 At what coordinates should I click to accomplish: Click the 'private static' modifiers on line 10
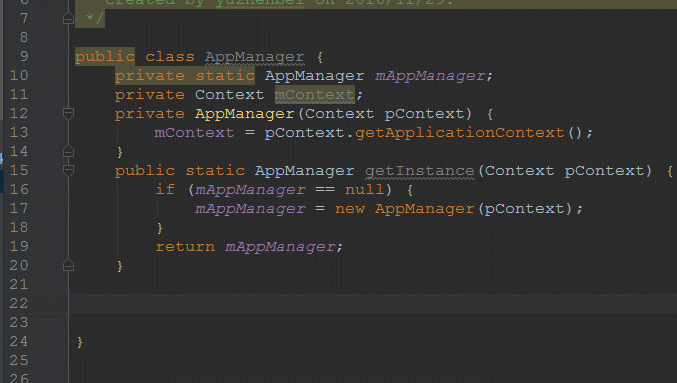point(185,76)
